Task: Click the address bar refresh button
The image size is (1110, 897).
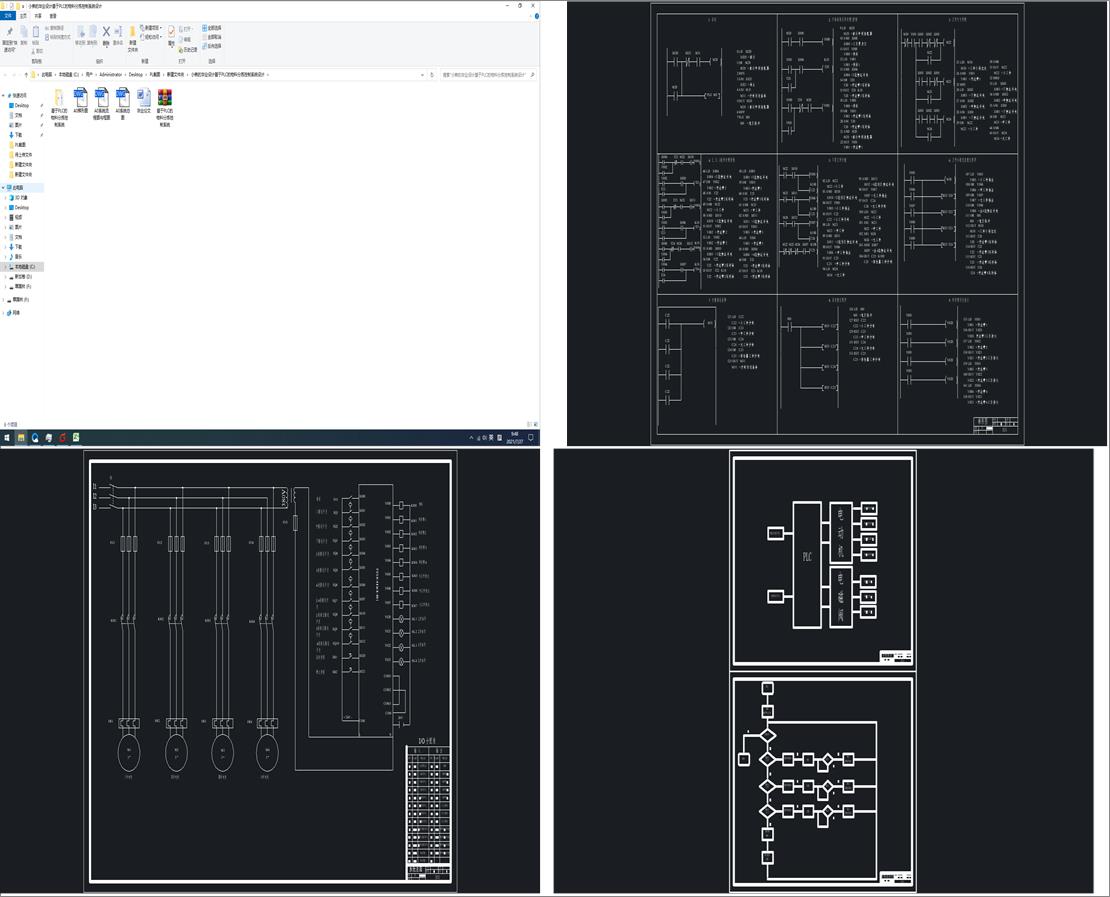Action: [x=432, y=72]
